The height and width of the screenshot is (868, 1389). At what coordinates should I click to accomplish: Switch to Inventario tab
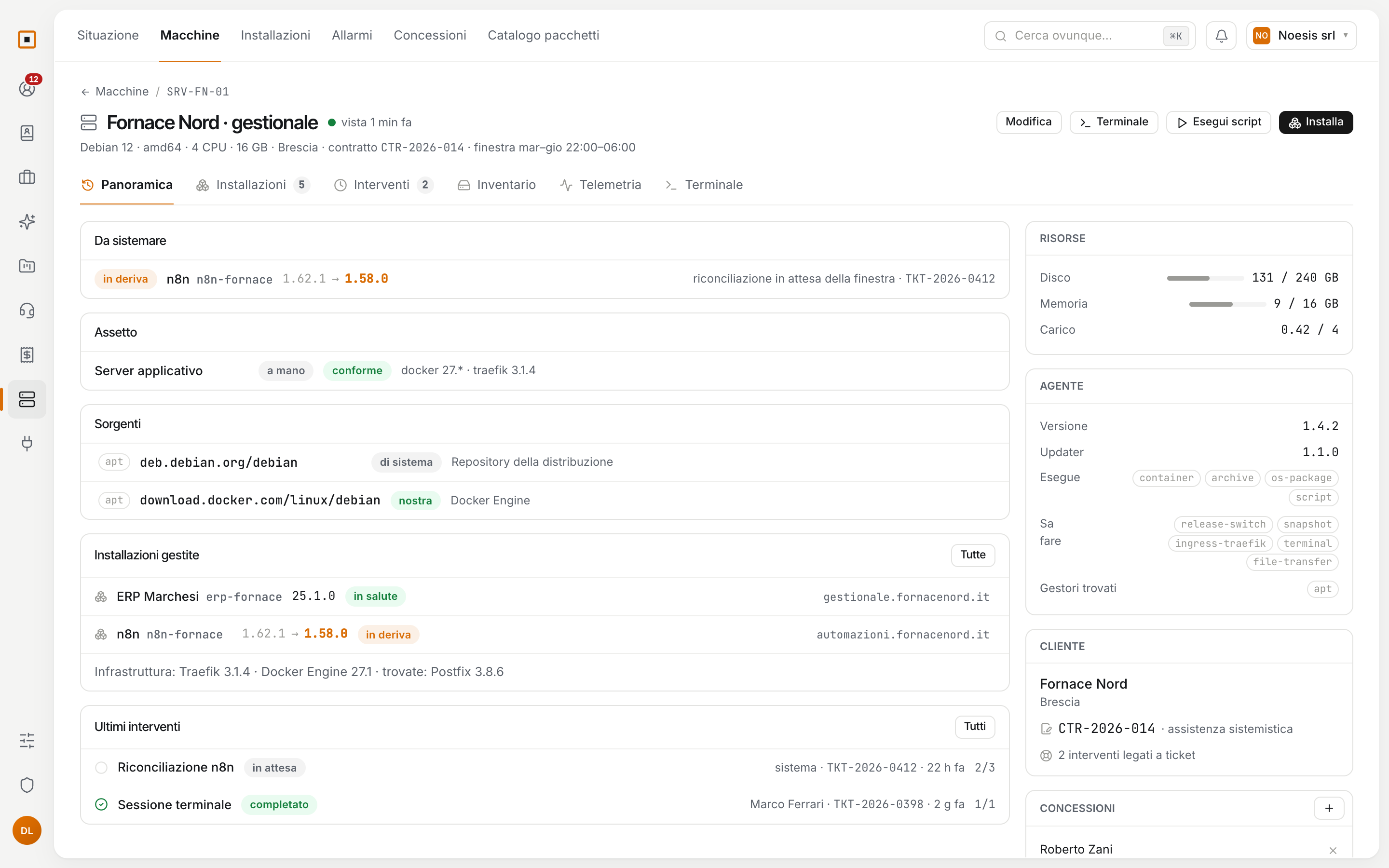point(496,185)
